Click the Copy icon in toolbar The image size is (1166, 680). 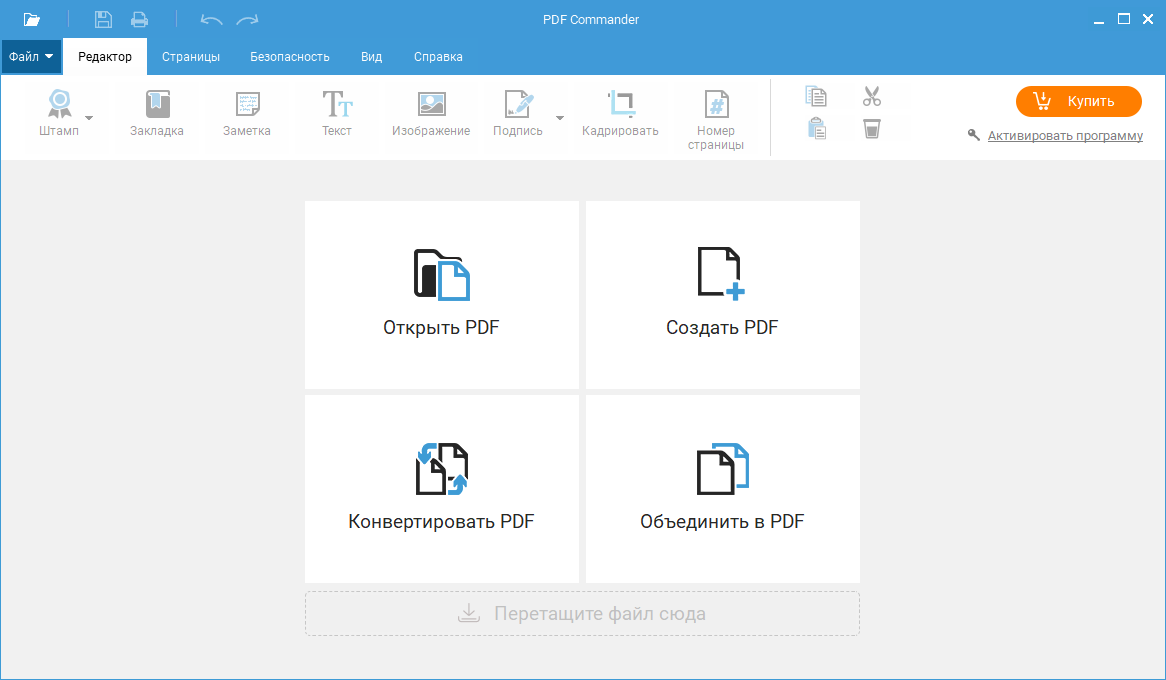(x=816, y=96)
